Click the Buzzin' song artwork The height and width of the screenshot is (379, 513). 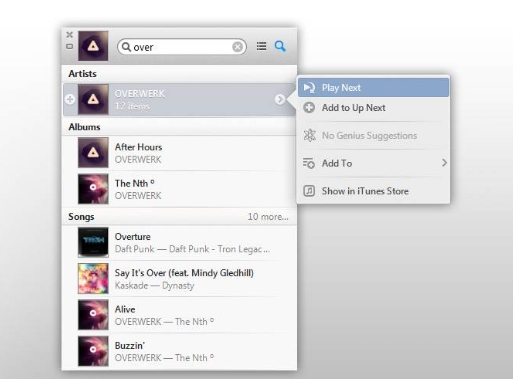pos(93,351)
